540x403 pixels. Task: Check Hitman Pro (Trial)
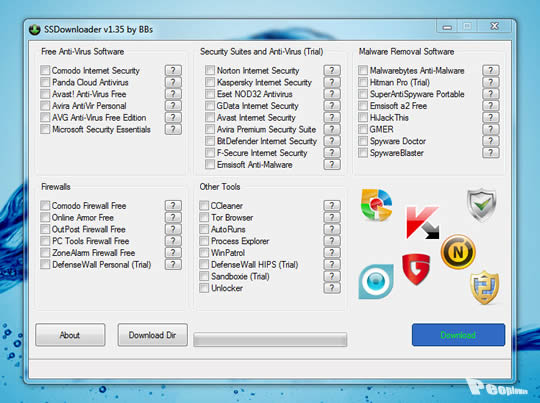[363, 82]
